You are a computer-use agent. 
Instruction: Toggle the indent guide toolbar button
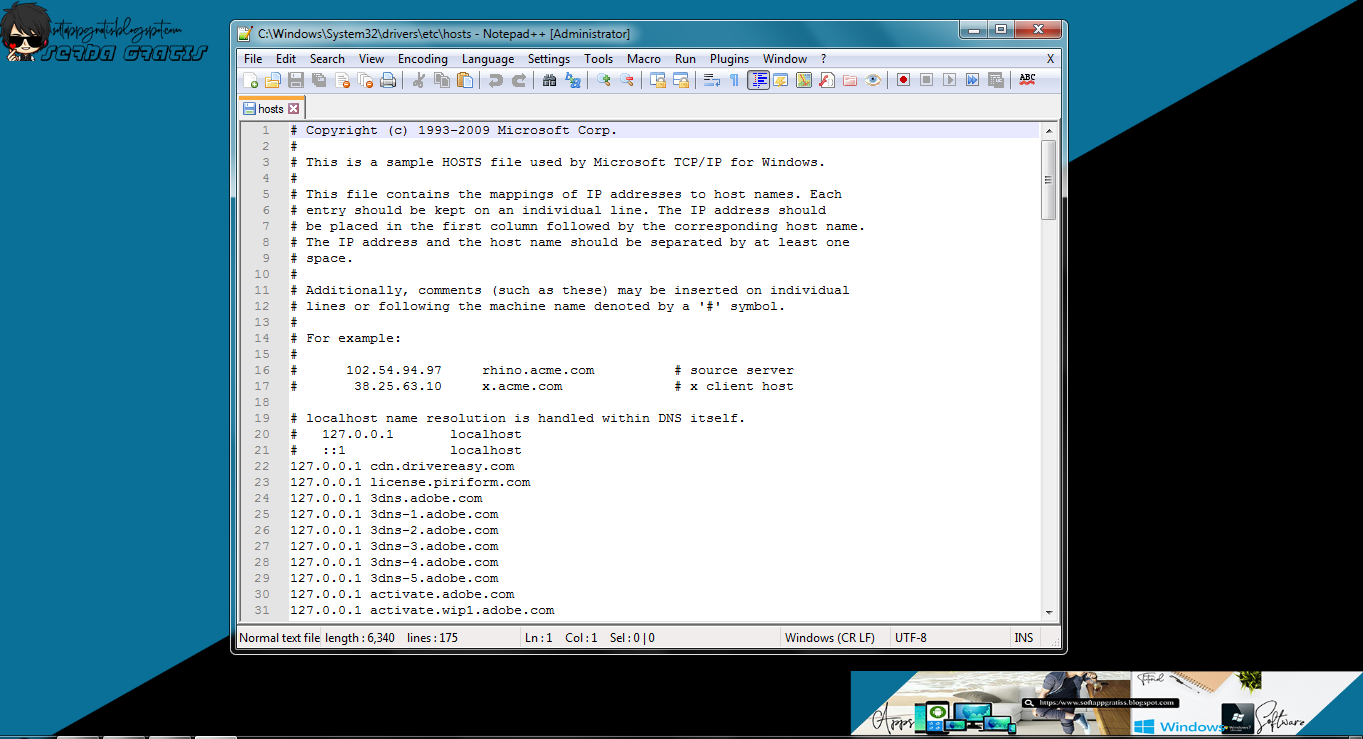click(759, 80)
